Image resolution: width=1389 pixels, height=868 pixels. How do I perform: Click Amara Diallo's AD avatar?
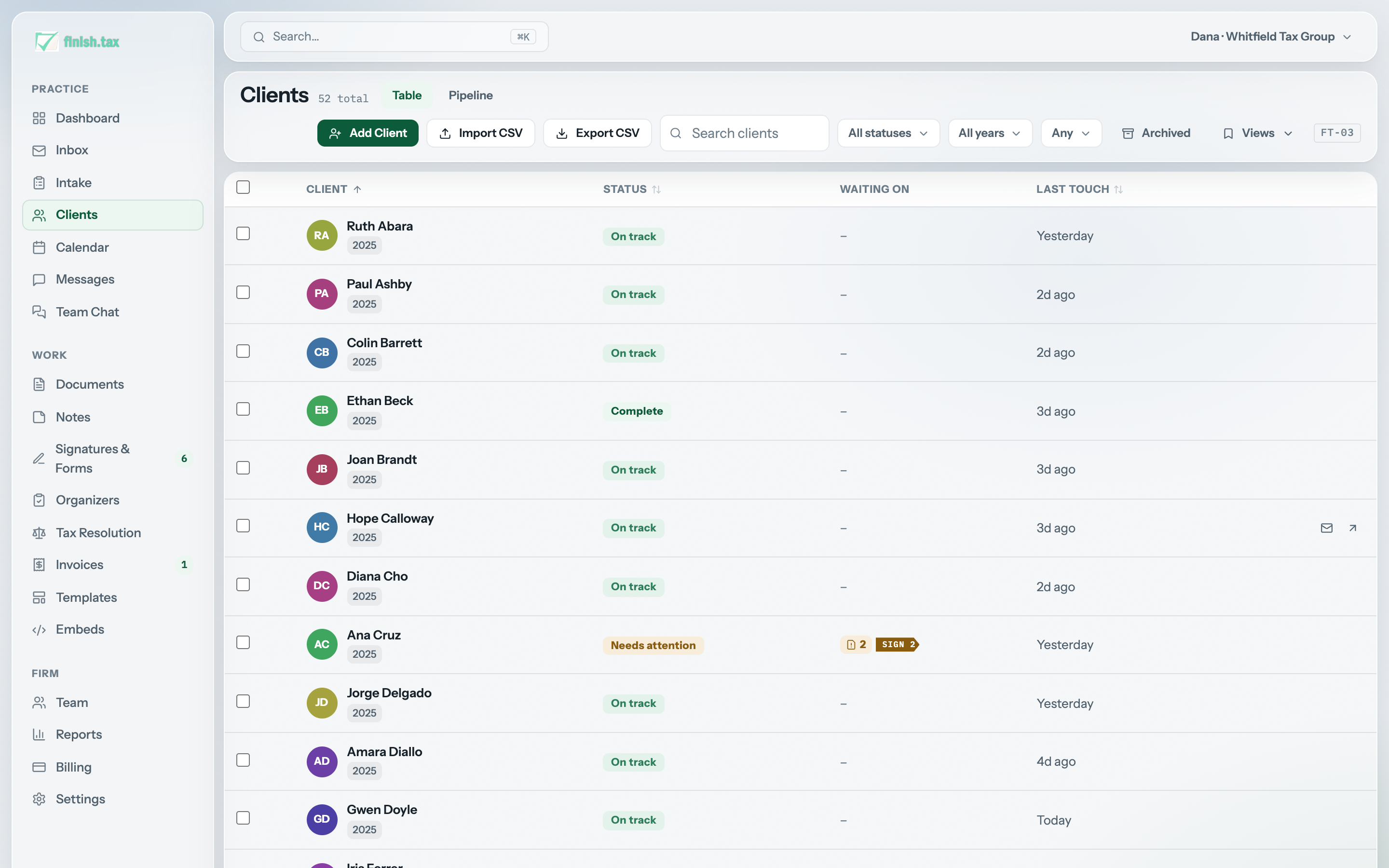point(322,761)
